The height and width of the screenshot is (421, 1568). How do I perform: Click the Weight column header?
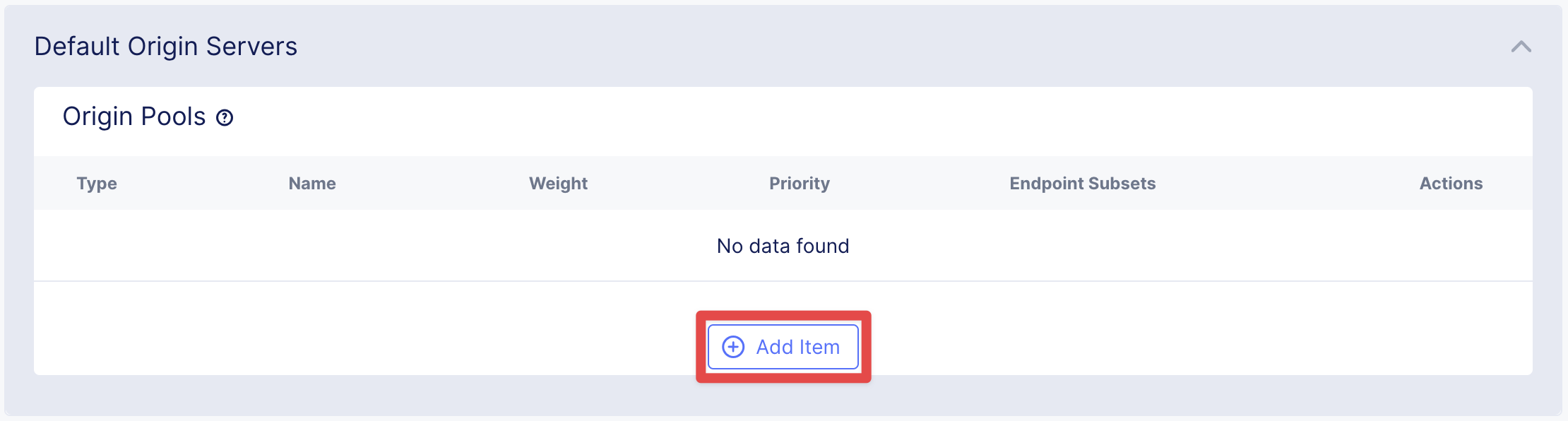pos(558,184)
